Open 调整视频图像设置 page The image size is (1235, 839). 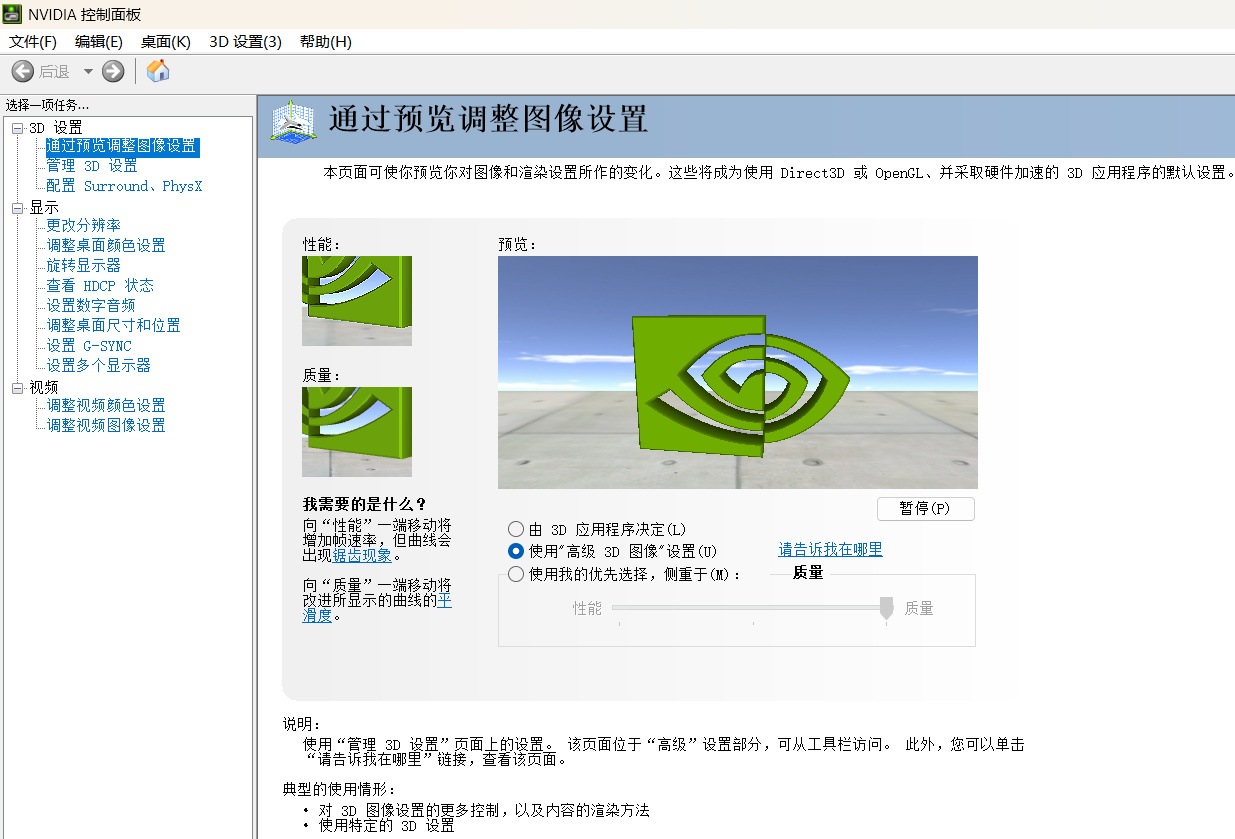coord(106,426)
